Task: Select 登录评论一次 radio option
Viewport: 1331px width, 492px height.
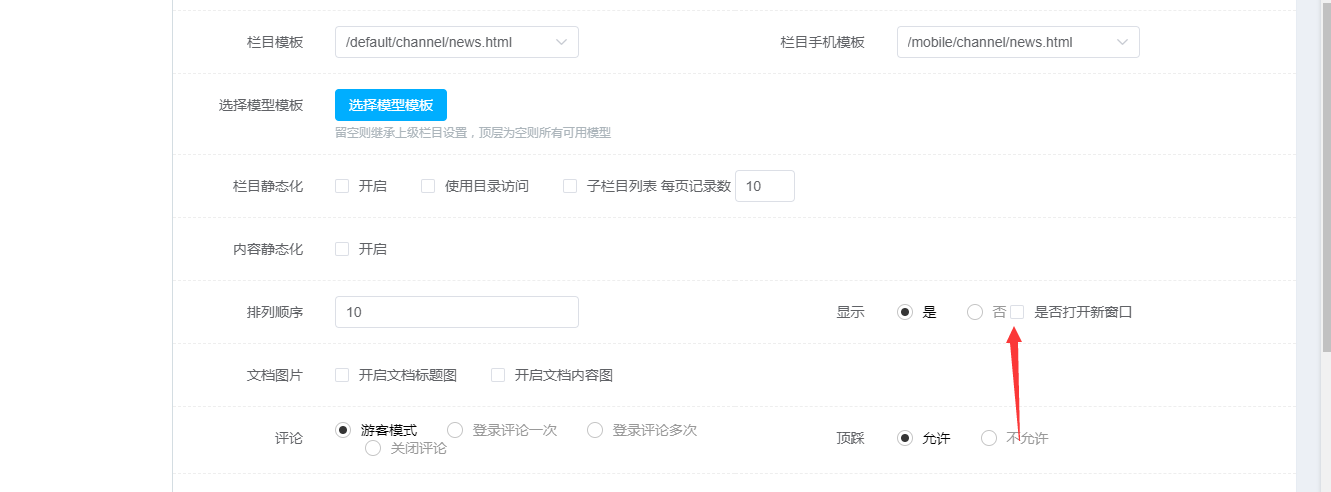Action: coord(455,430)
